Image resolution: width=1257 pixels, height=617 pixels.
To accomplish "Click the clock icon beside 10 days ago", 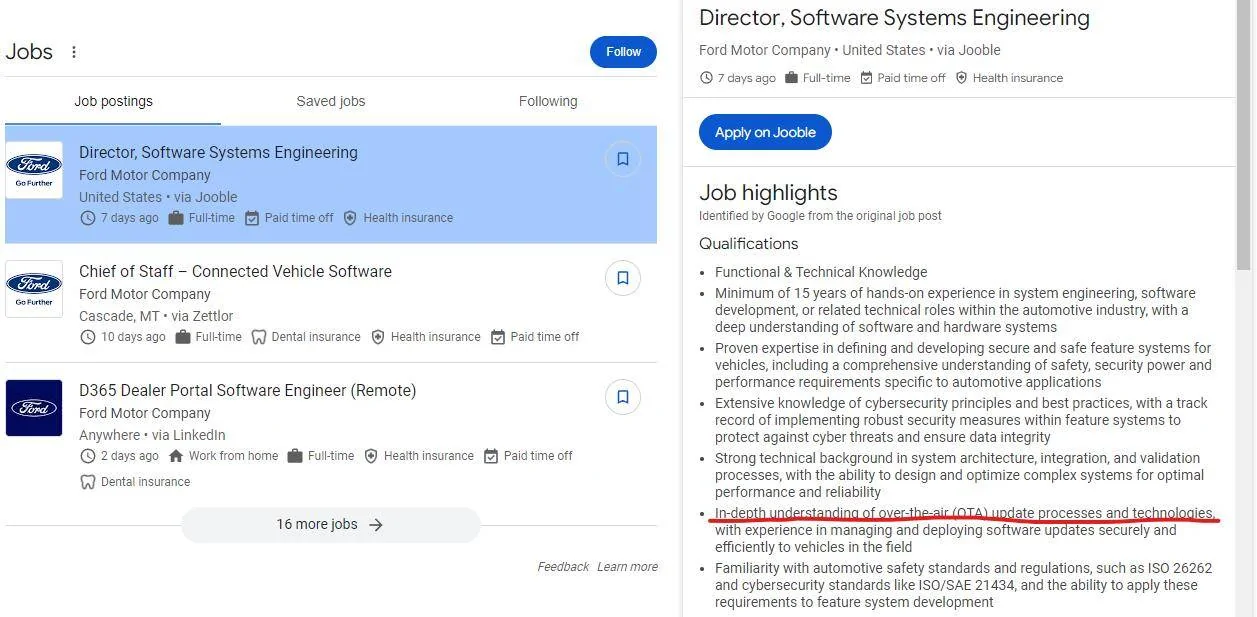I will 87,337.
